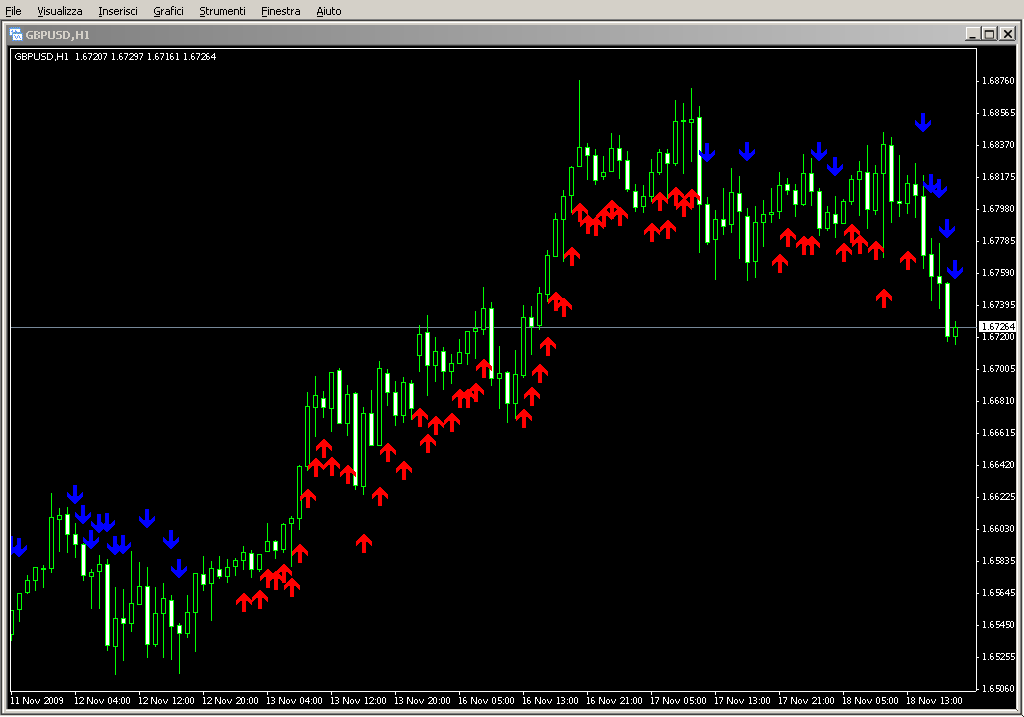Click the 17 Nov 13:00 time label
1024x717 pixels.
coord(743,701)
